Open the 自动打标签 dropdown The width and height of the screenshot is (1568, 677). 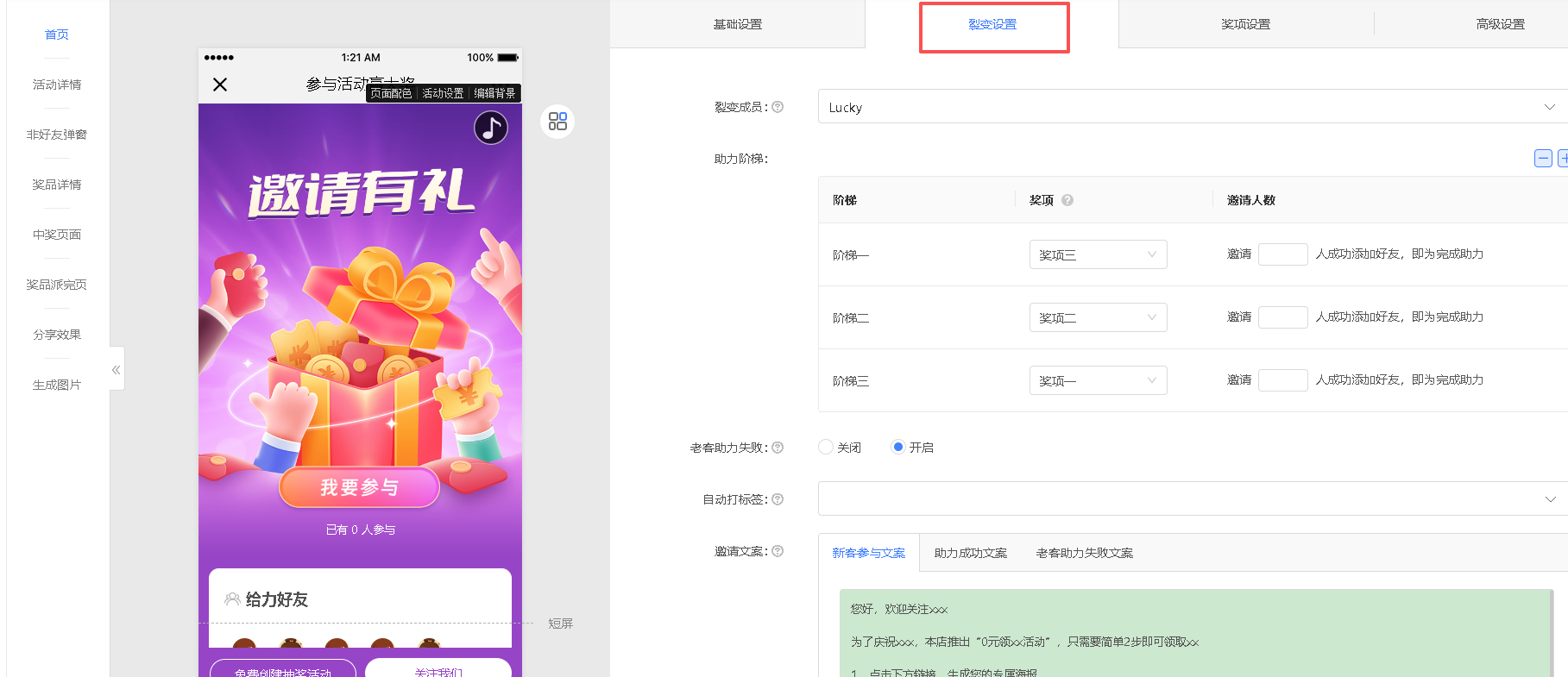click(1191, 499)
